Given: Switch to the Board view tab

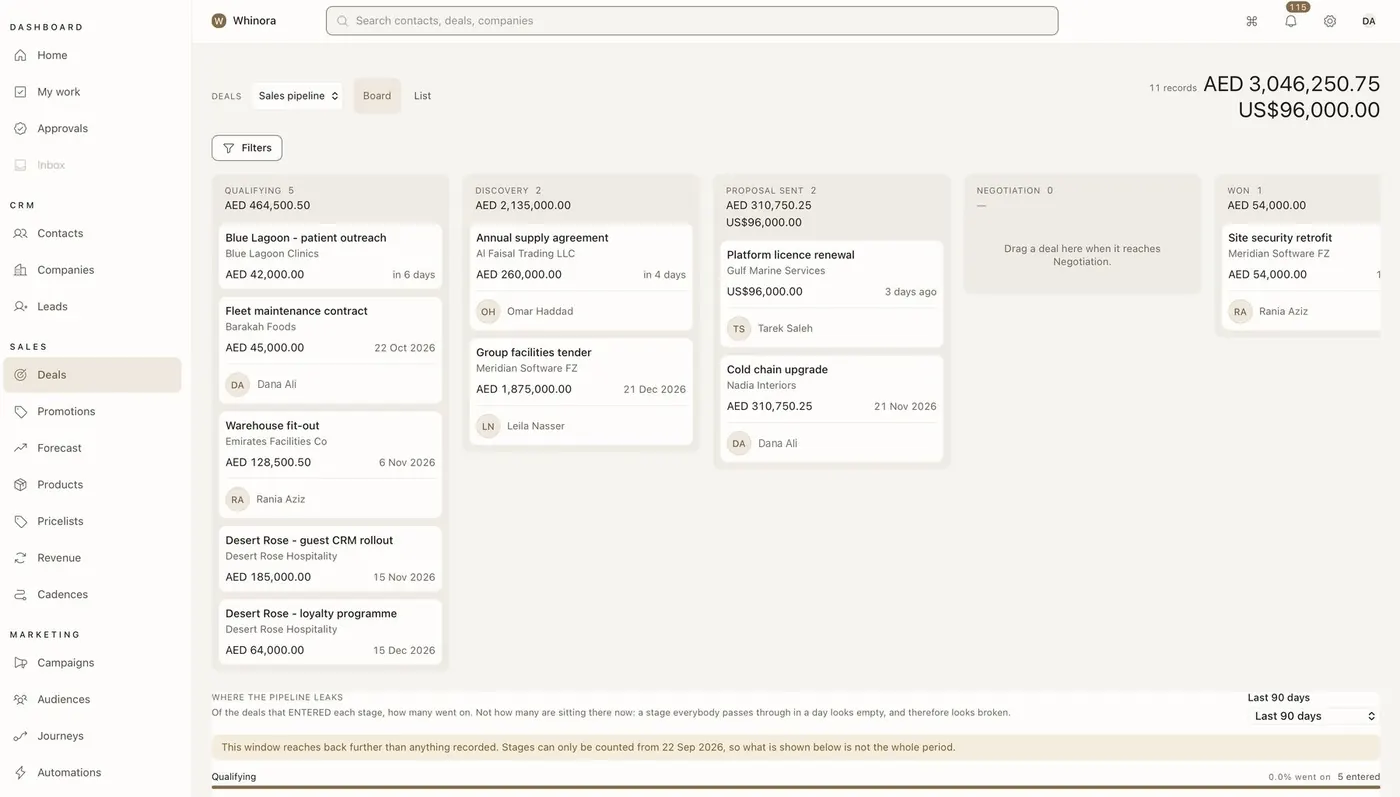Looking at the screenshot, I should coord(377,96).
